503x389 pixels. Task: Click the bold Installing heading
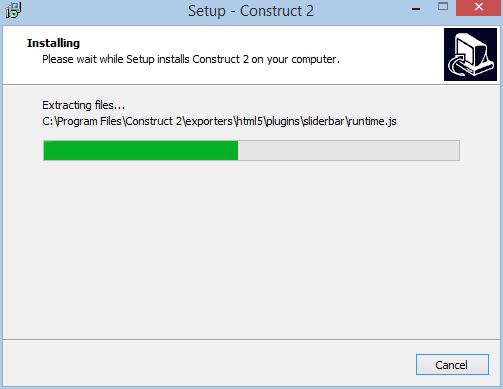53,43
